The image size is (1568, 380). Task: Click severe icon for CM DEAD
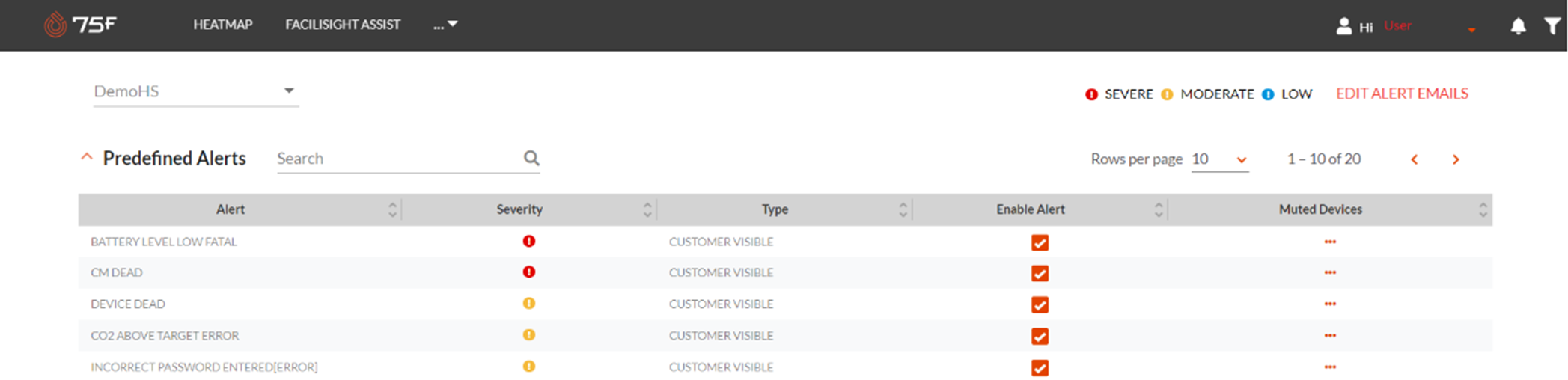pos(529,272)
